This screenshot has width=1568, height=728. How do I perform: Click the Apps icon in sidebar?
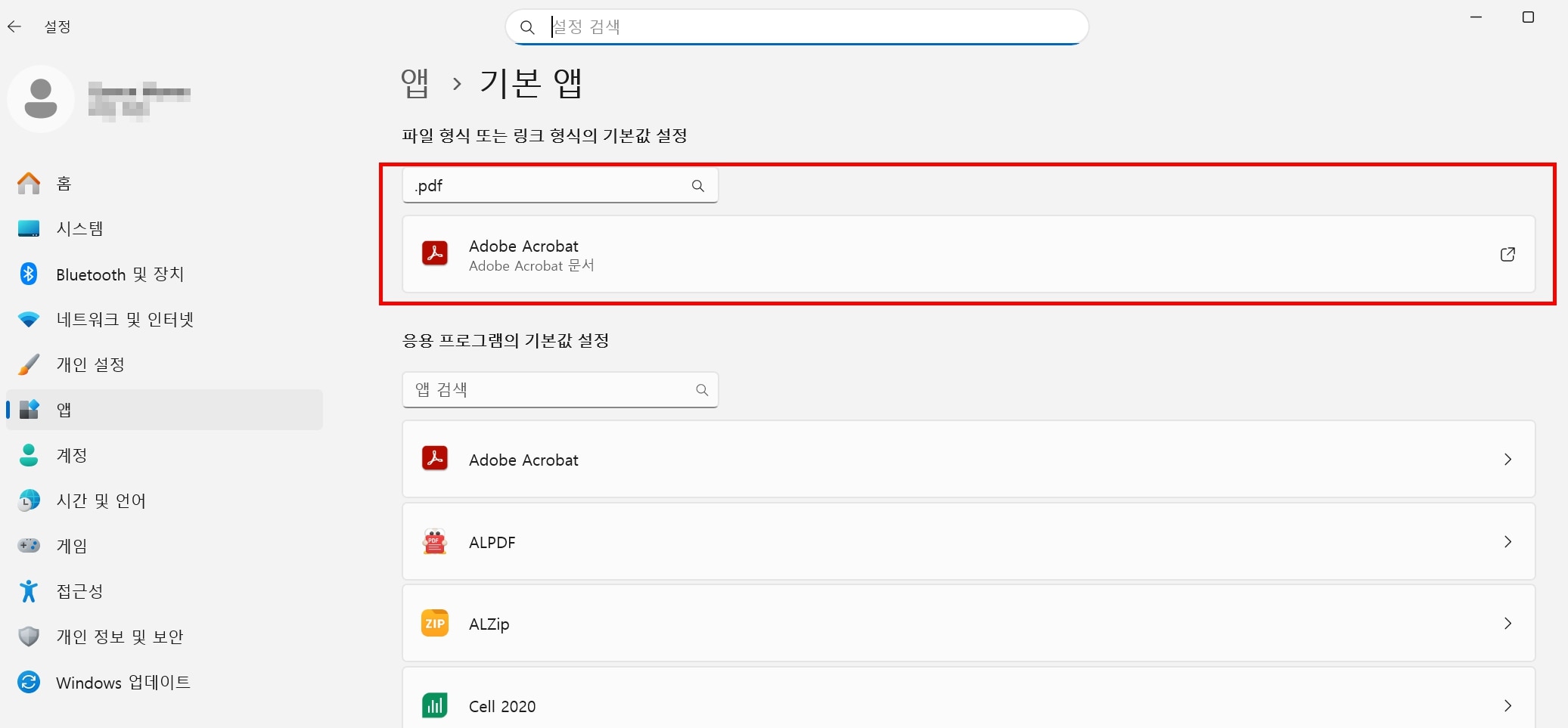29,410
